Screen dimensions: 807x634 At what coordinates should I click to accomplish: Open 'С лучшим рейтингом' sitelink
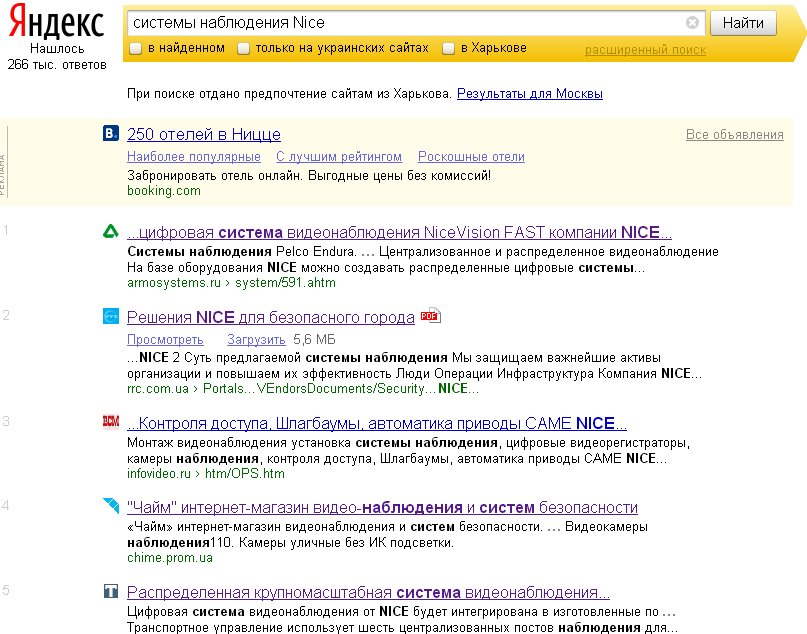339,156
